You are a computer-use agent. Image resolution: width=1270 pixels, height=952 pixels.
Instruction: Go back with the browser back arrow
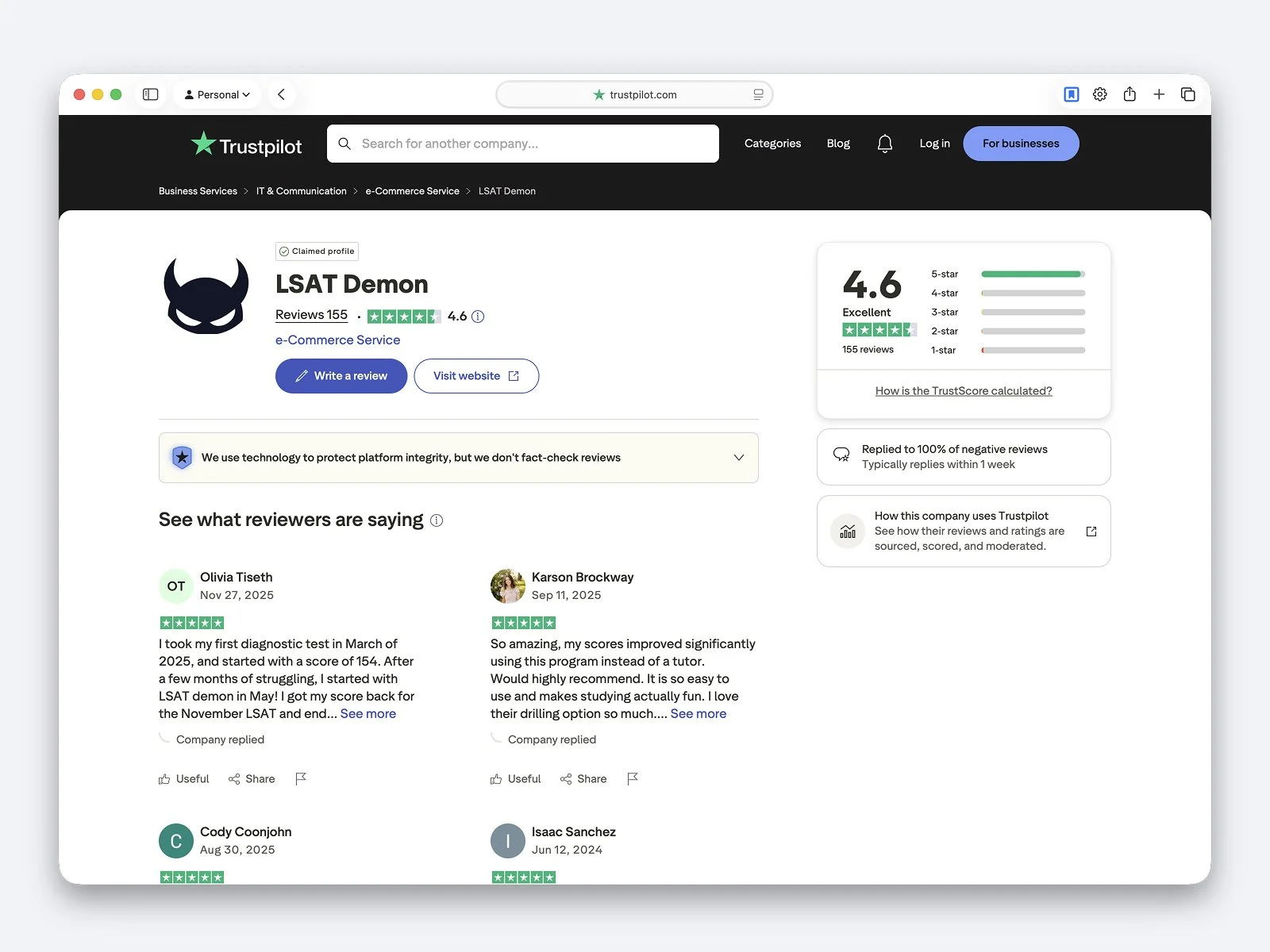281,94
